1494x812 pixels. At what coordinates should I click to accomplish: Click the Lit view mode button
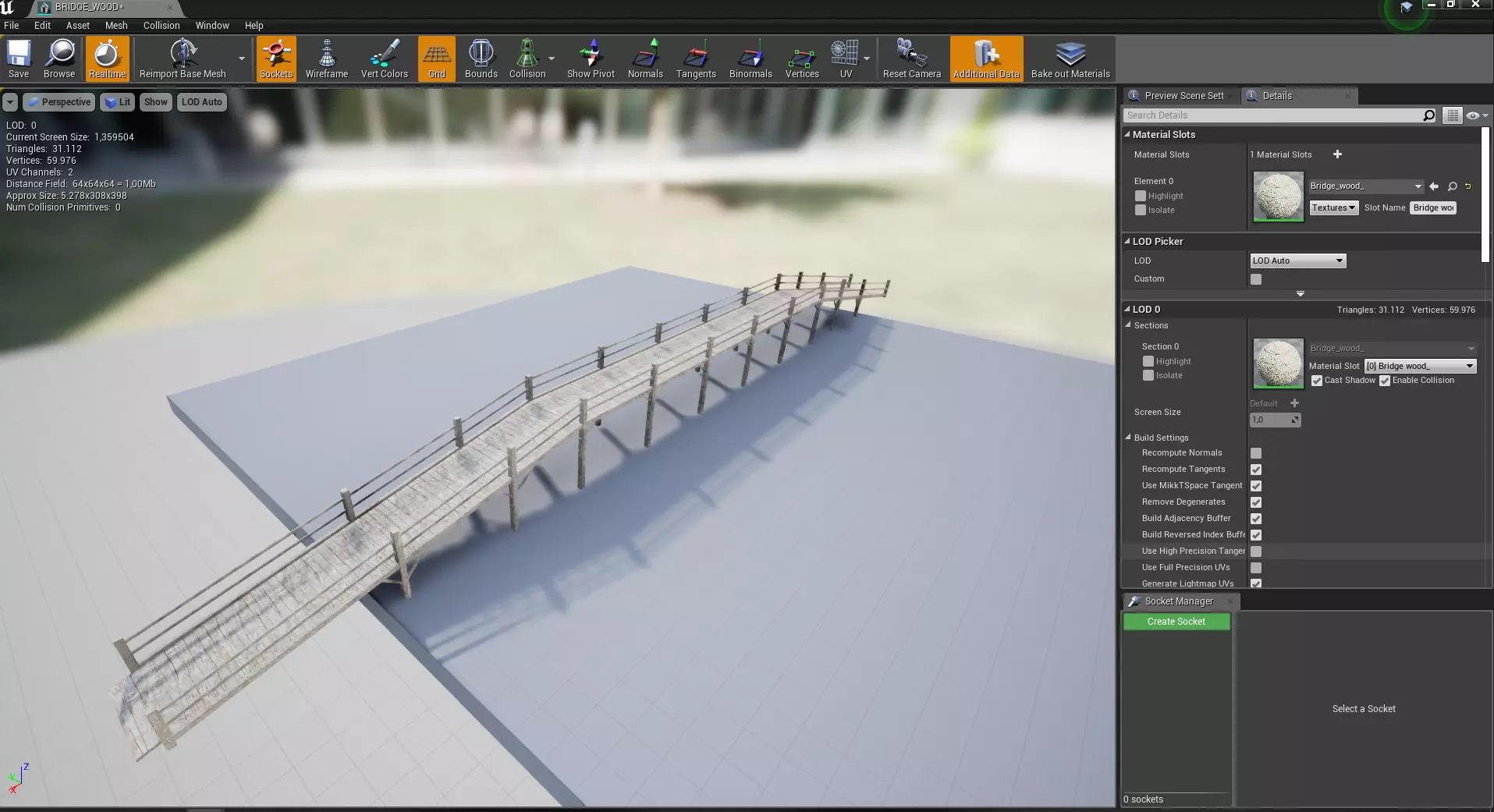pos(117,102)
